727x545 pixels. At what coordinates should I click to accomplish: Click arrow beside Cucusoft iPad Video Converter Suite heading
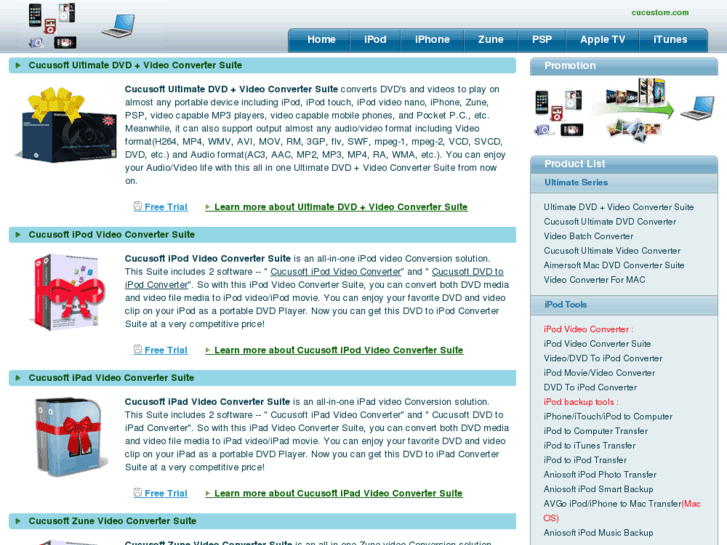coord(18,378)
